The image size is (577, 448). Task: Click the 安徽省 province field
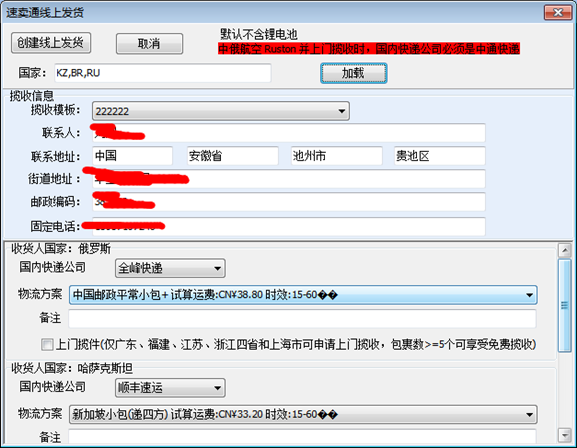tap(233, 156)
